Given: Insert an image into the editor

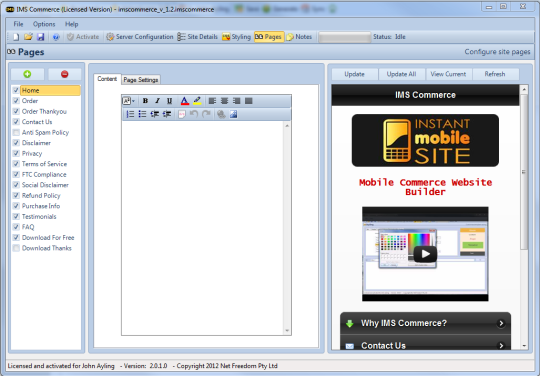Looking at the screenshot, I should click(x=233, y=114).
